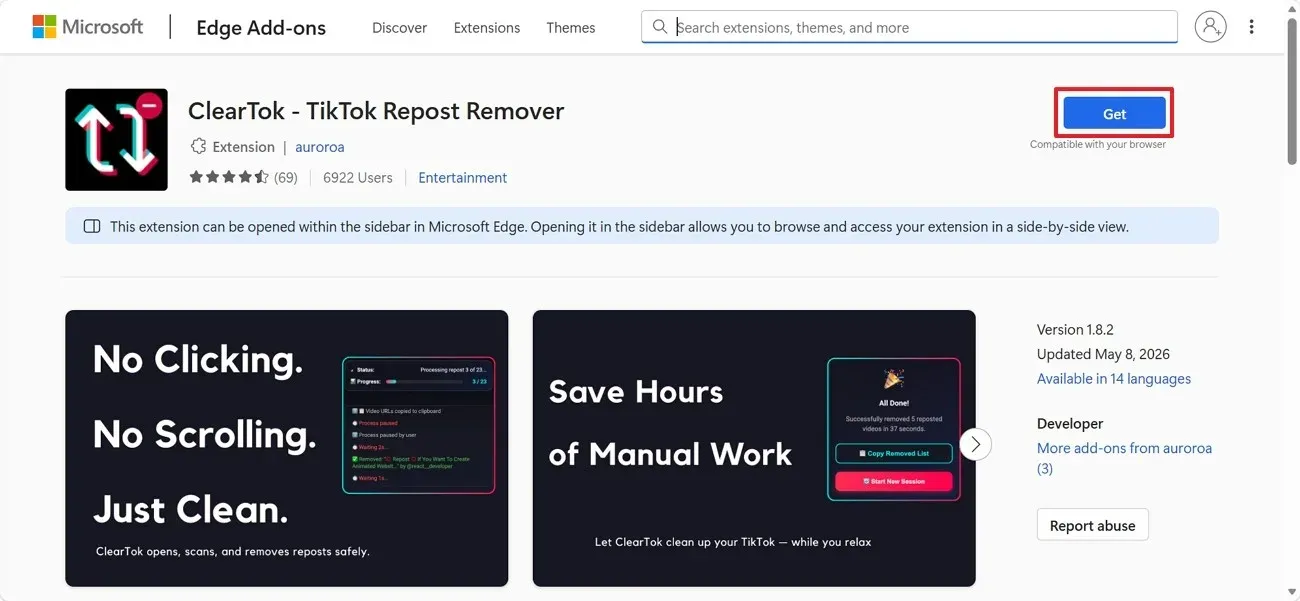Go to the Extensions tab
Screen dimensions: 1300x601
486,28
